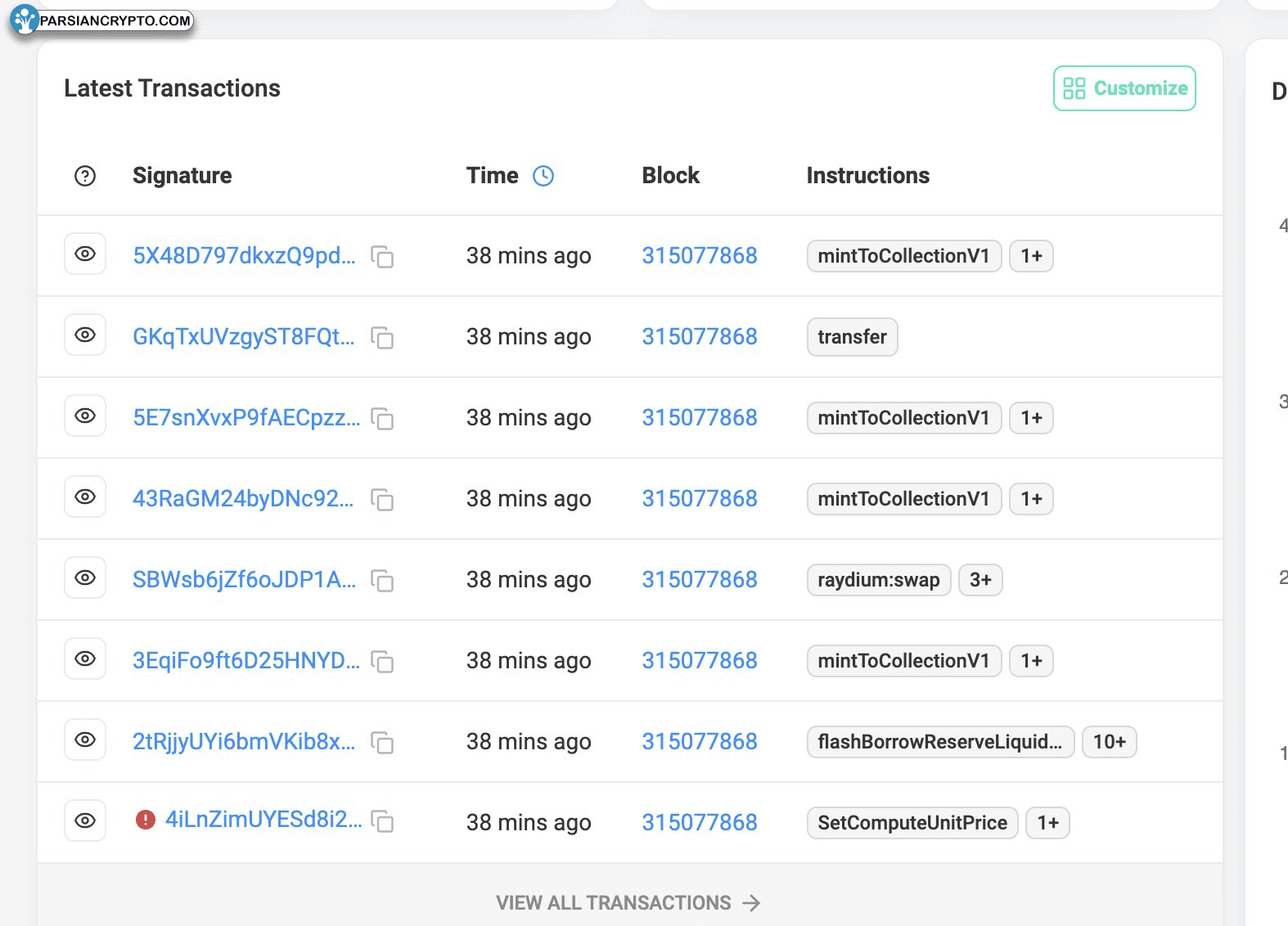Expand 10+ instructions beside flashBorrowReserveLiquid
Image resolution: width=1288 pixels, height=926 pixels.
pyautogui.click(x=1110, y=742)
